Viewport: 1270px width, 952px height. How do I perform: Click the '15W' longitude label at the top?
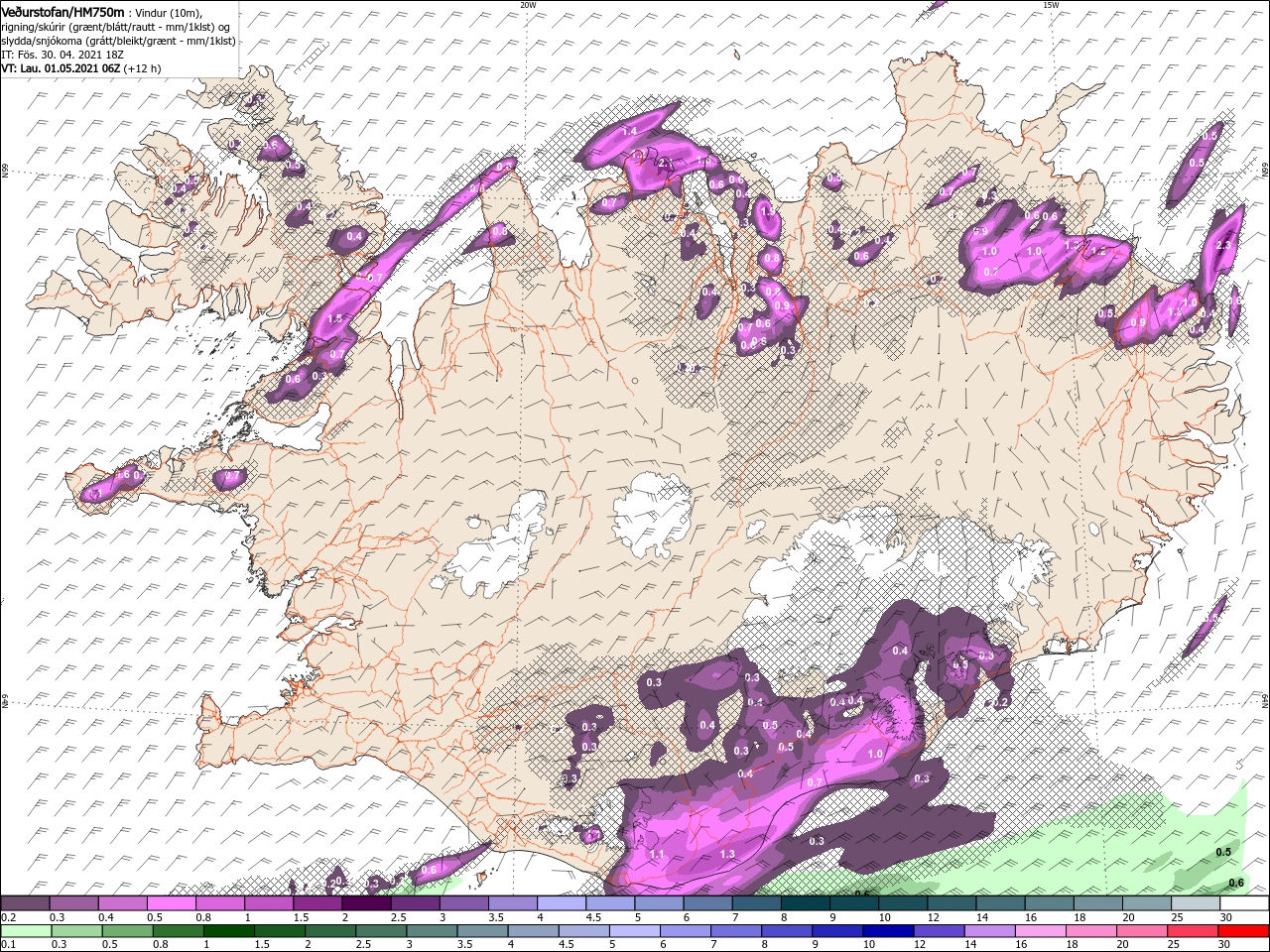click(x=1050, y=5)
